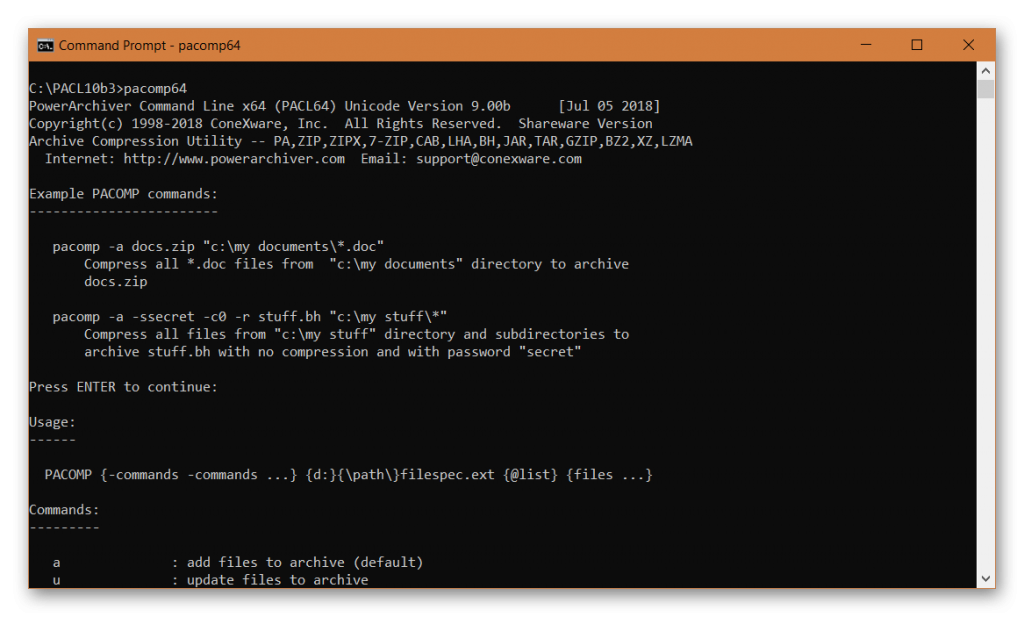Click the scrollbar up arrow
This screenshot has height=617, width=1024.
point(986,70)
